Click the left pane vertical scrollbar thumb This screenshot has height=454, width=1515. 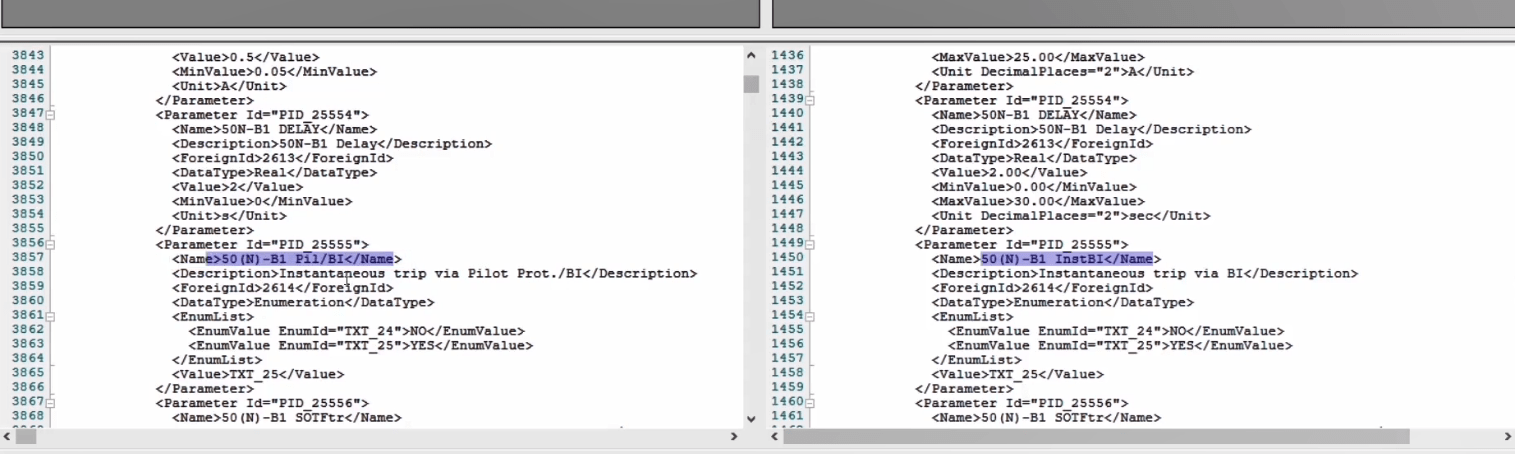click(751, 83)
